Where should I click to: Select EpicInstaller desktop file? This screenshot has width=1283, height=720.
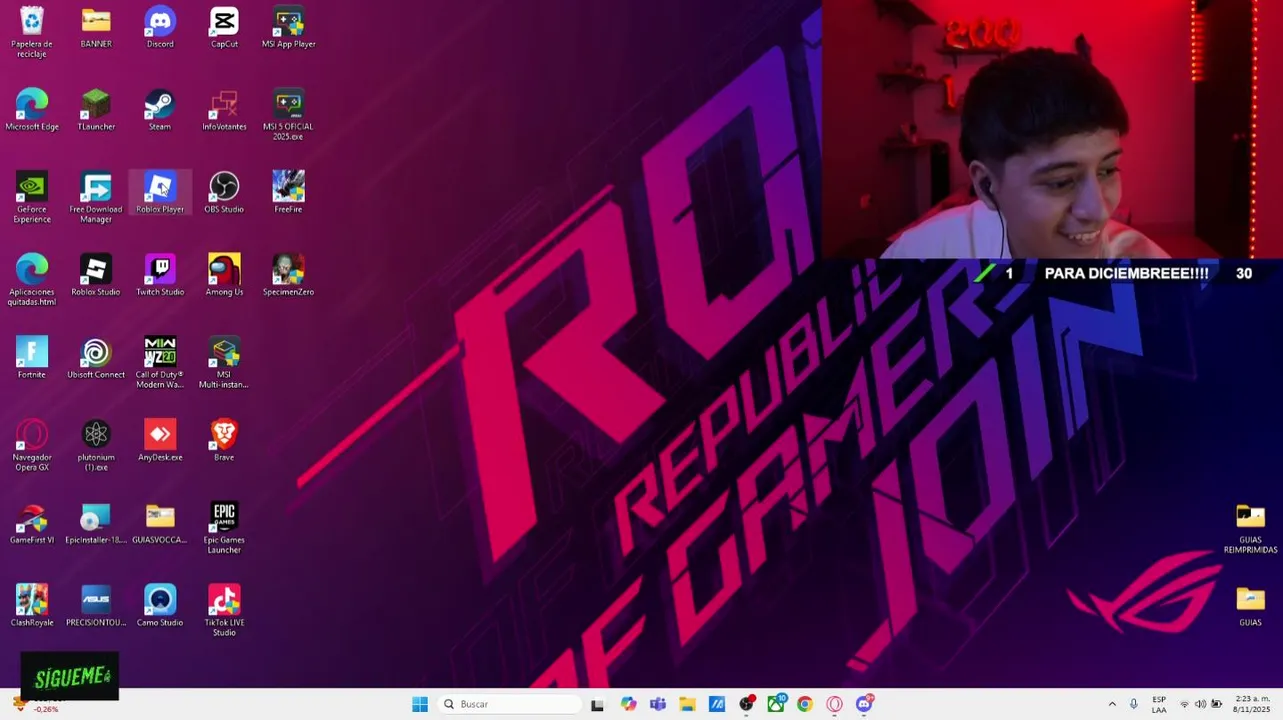[96, 524]
